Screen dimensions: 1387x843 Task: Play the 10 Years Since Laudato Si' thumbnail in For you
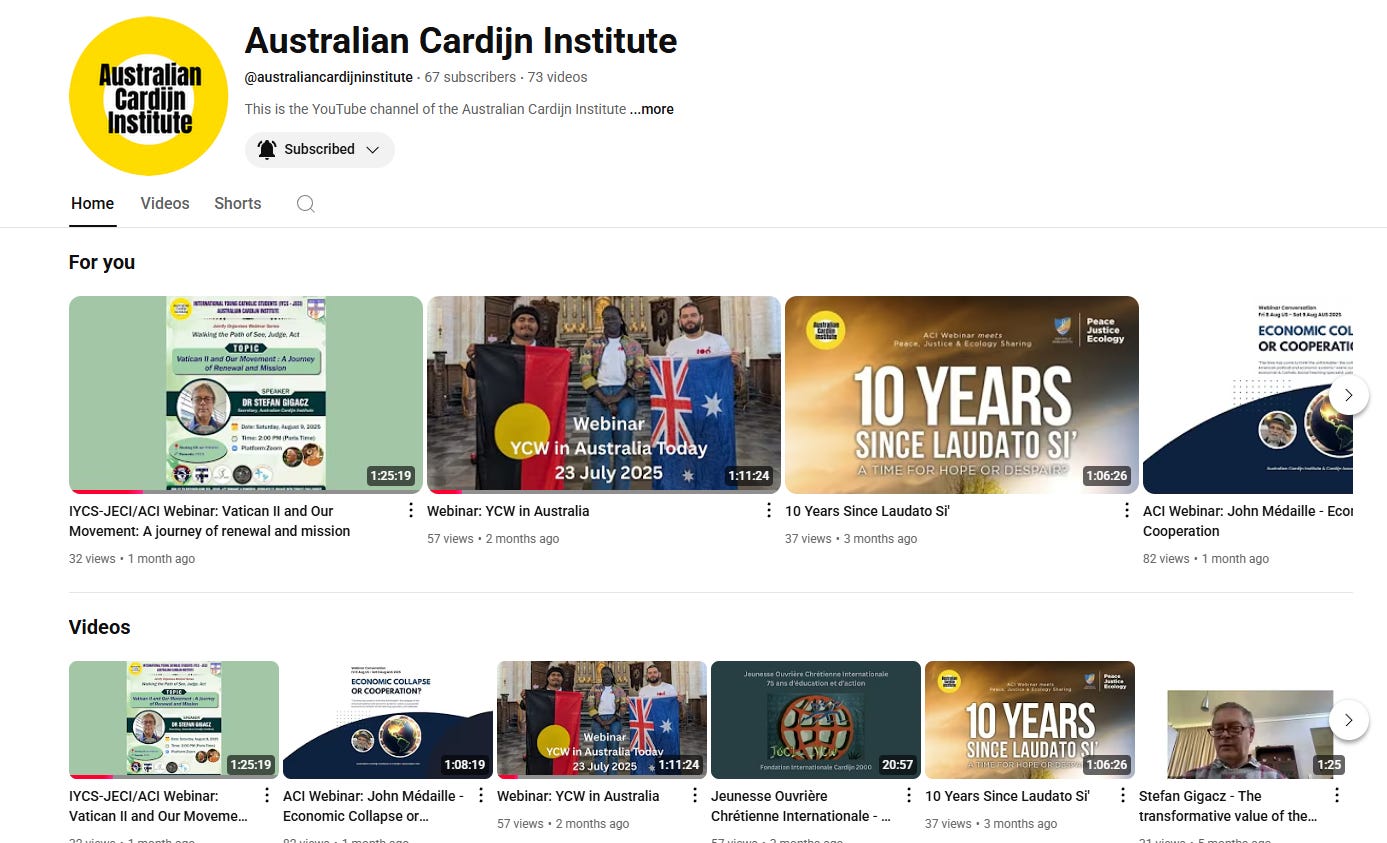coord(962,395)
